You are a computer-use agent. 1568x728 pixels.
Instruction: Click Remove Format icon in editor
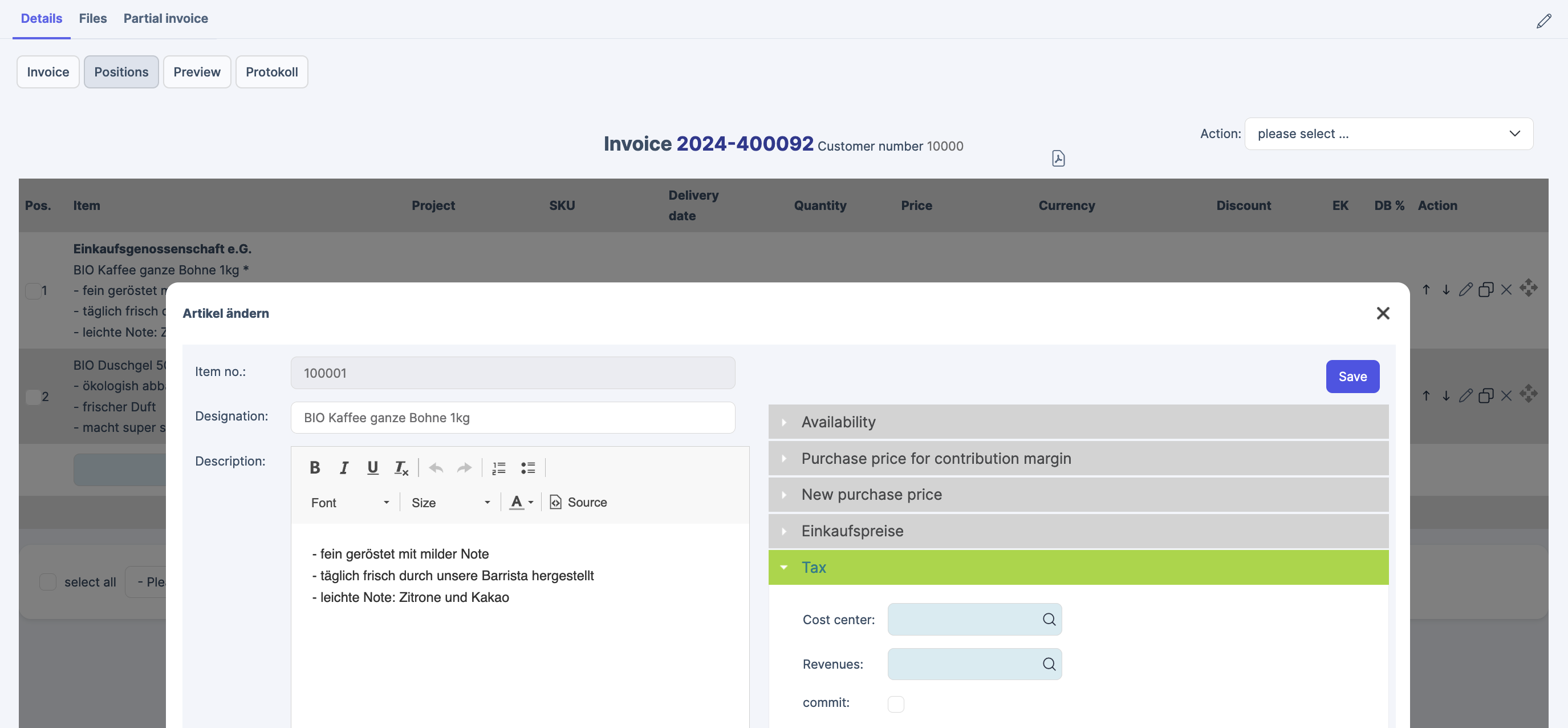[401, 467]
